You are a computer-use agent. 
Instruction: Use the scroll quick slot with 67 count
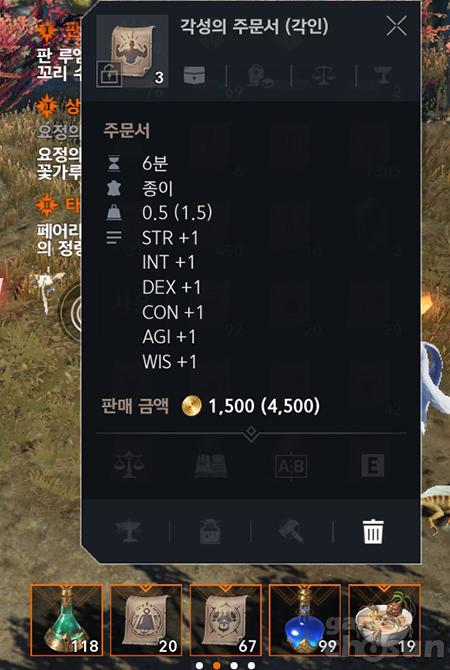pos(226,620)
